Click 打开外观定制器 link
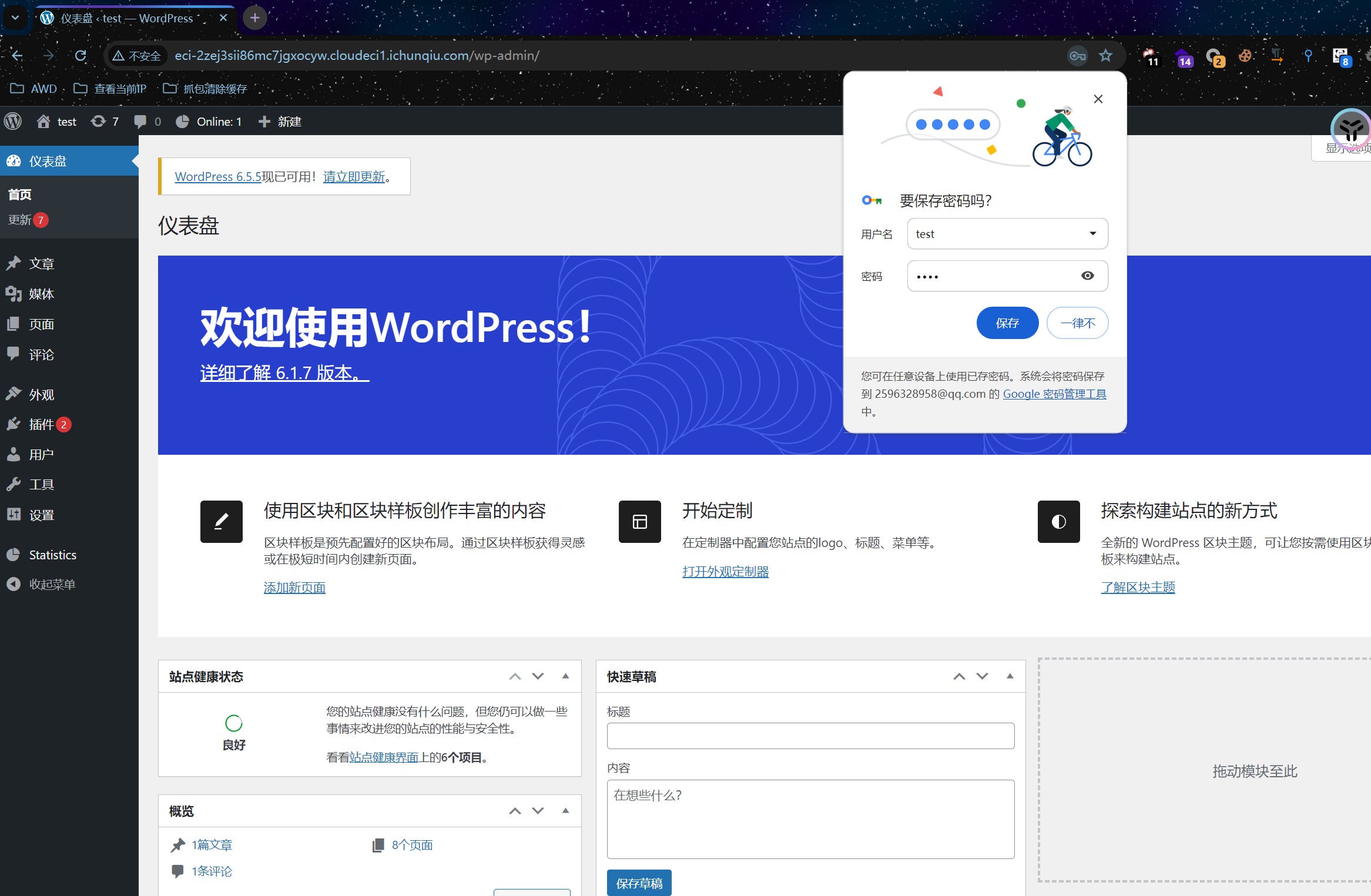 click(726, 572)
